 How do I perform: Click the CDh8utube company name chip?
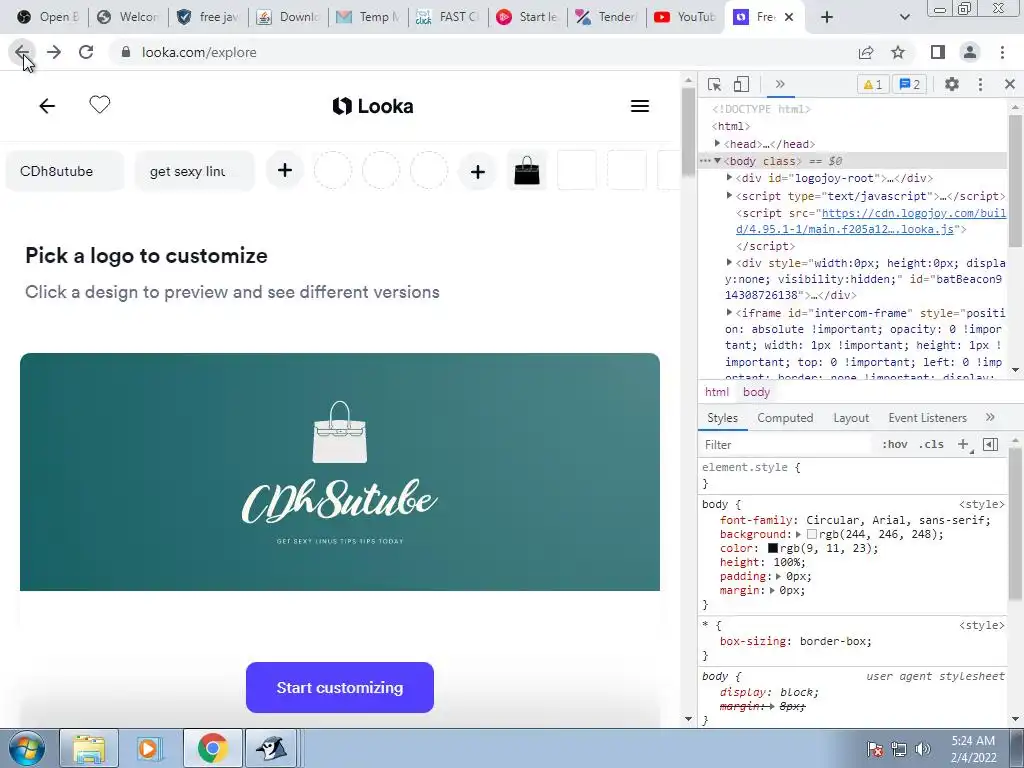(x=64, y=171)
